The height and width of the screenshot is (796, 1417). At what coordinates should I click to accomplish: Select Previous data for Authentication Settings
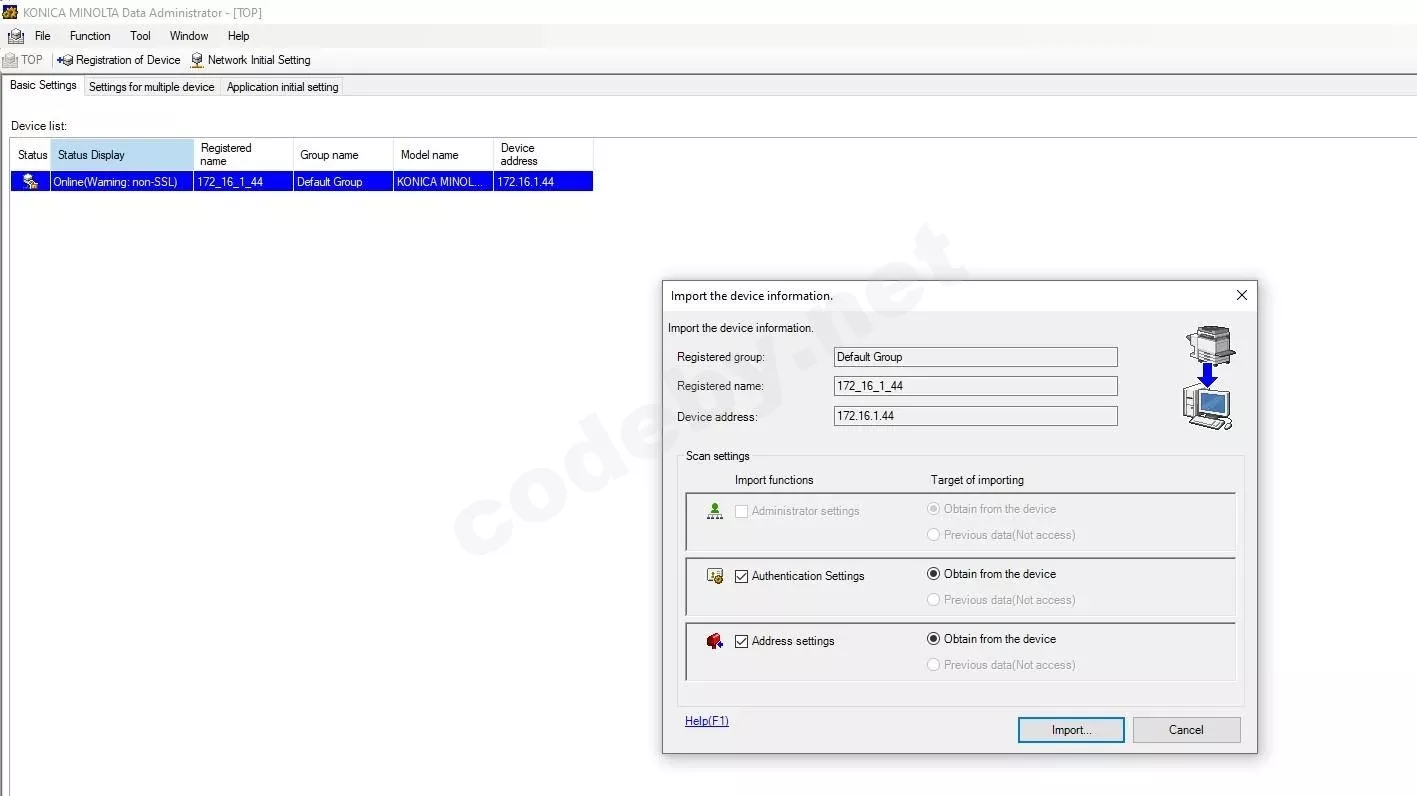point(933,600)
